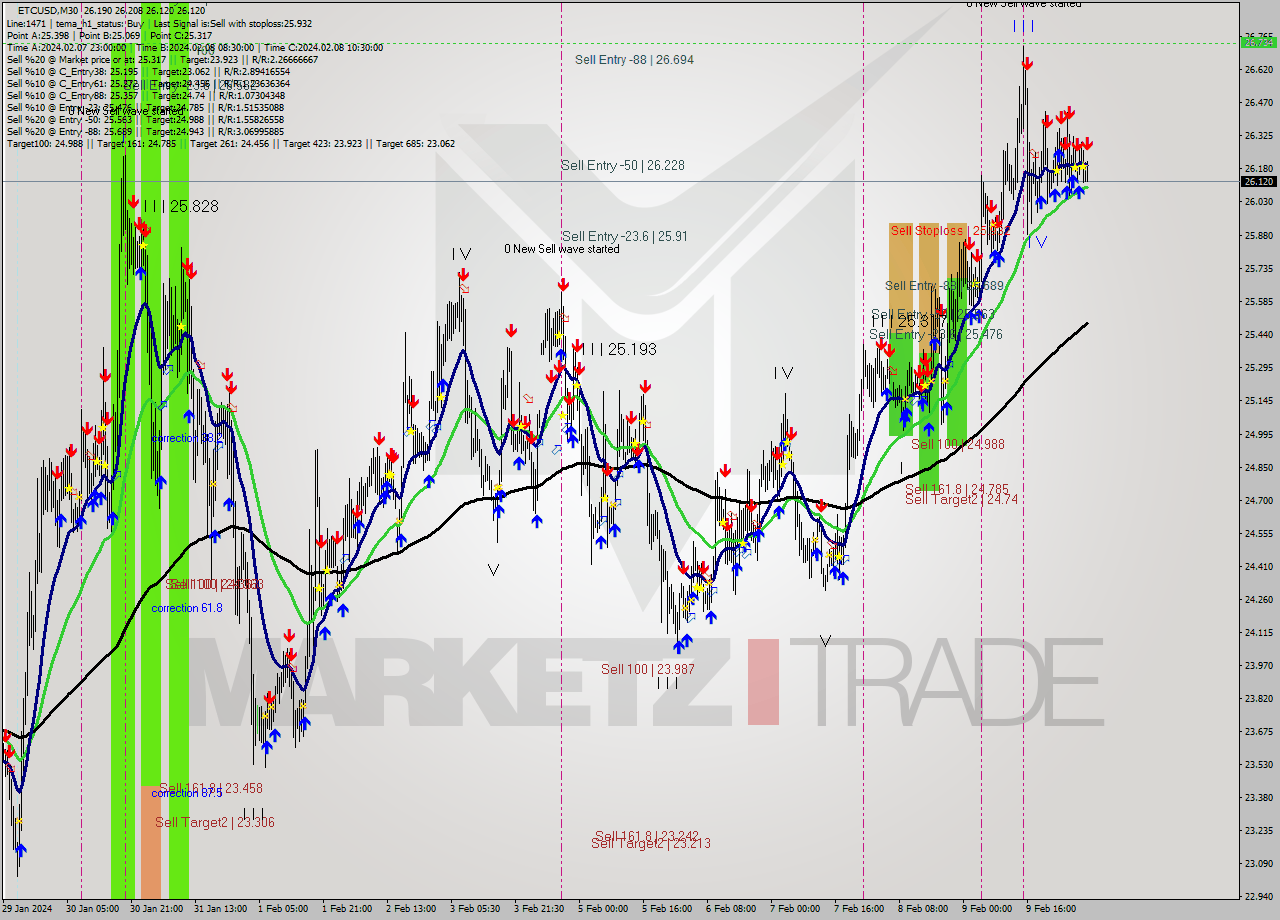Click the '9 Feb 16:00' time label

pos(1051,909)
